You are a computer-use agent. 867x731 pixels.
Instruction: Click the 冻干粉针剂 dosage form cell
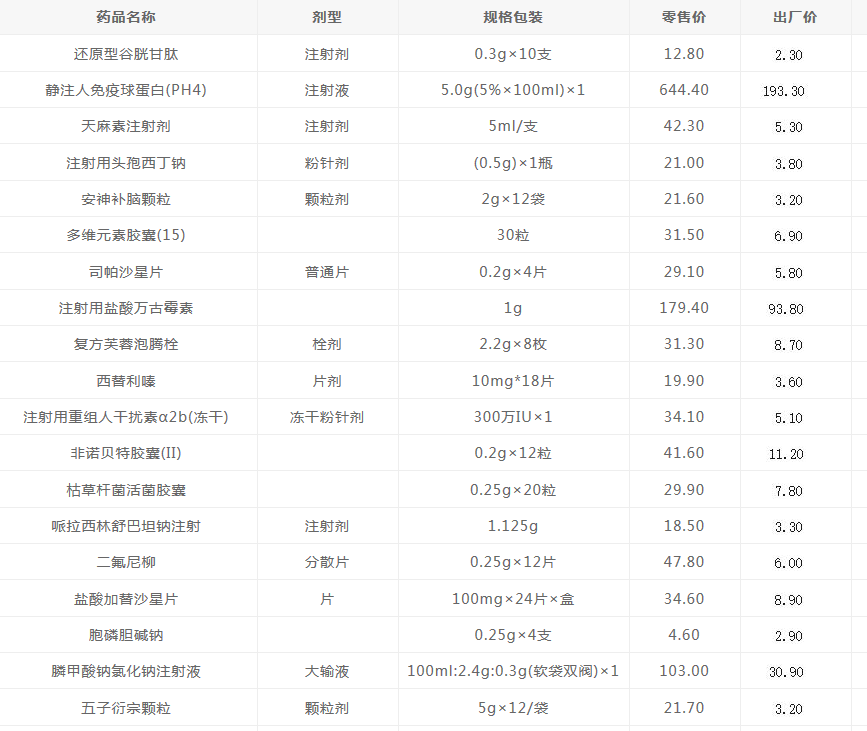[327, 417]
